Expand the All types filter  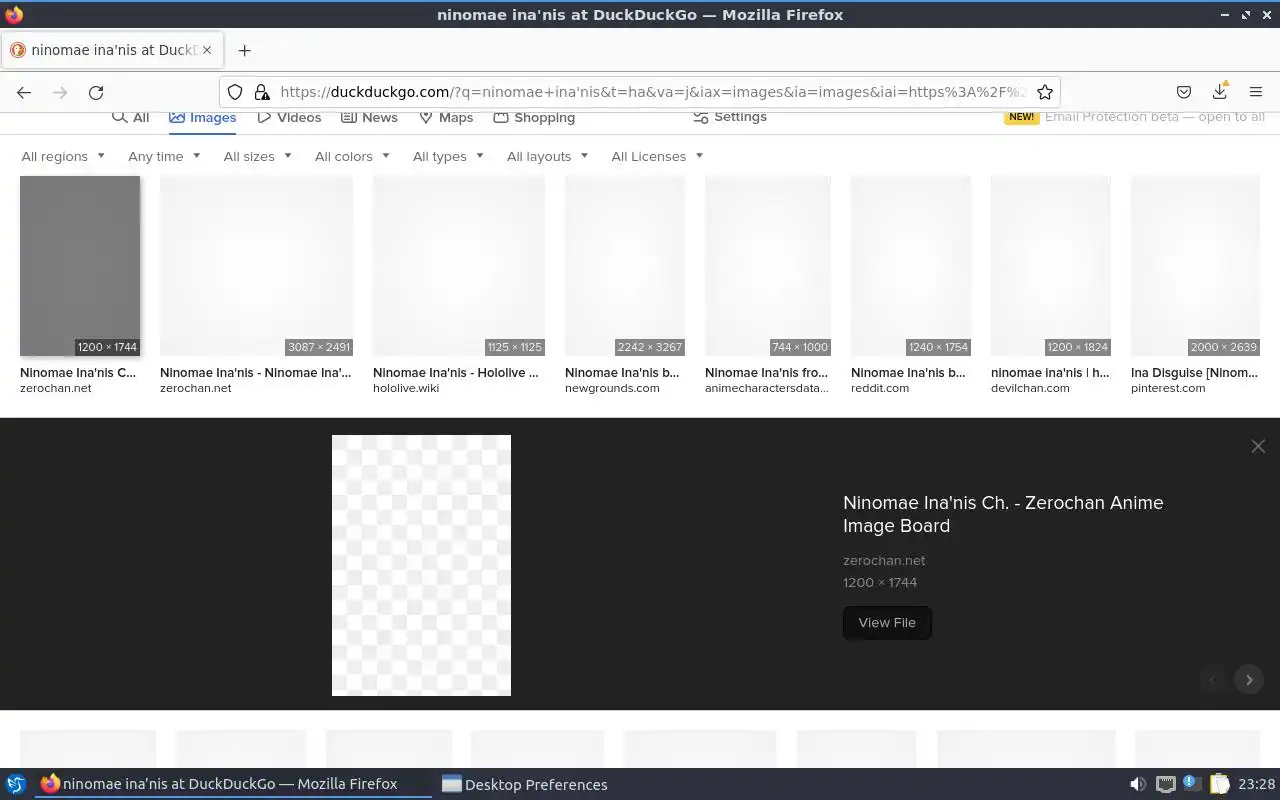click(448, 156)
